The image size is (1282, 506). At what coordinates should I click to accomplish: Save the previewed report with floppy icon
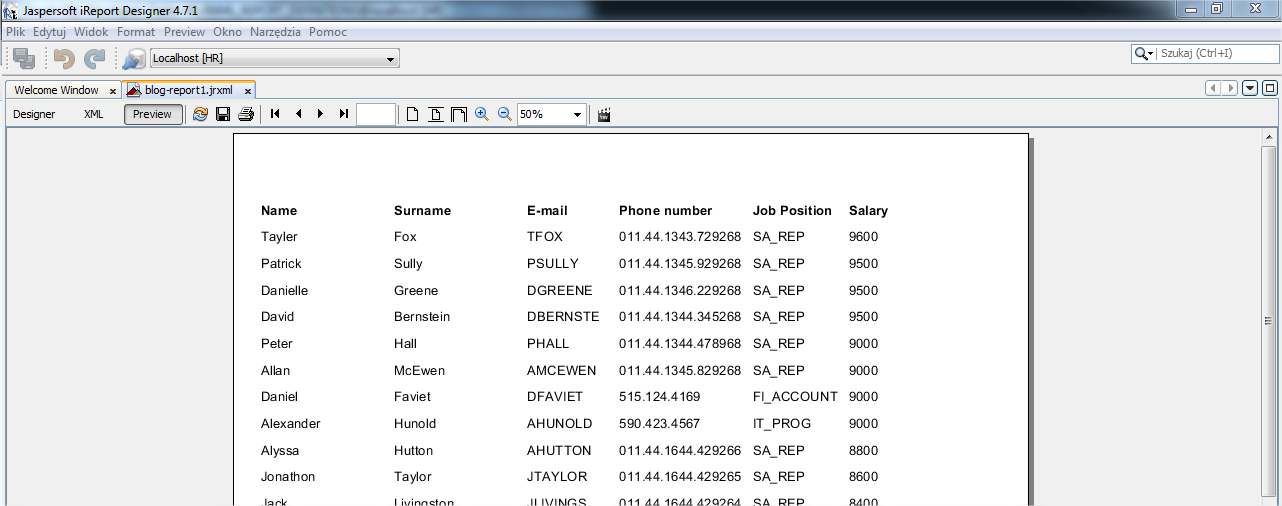pyautogui.click(x=223, y=114)
